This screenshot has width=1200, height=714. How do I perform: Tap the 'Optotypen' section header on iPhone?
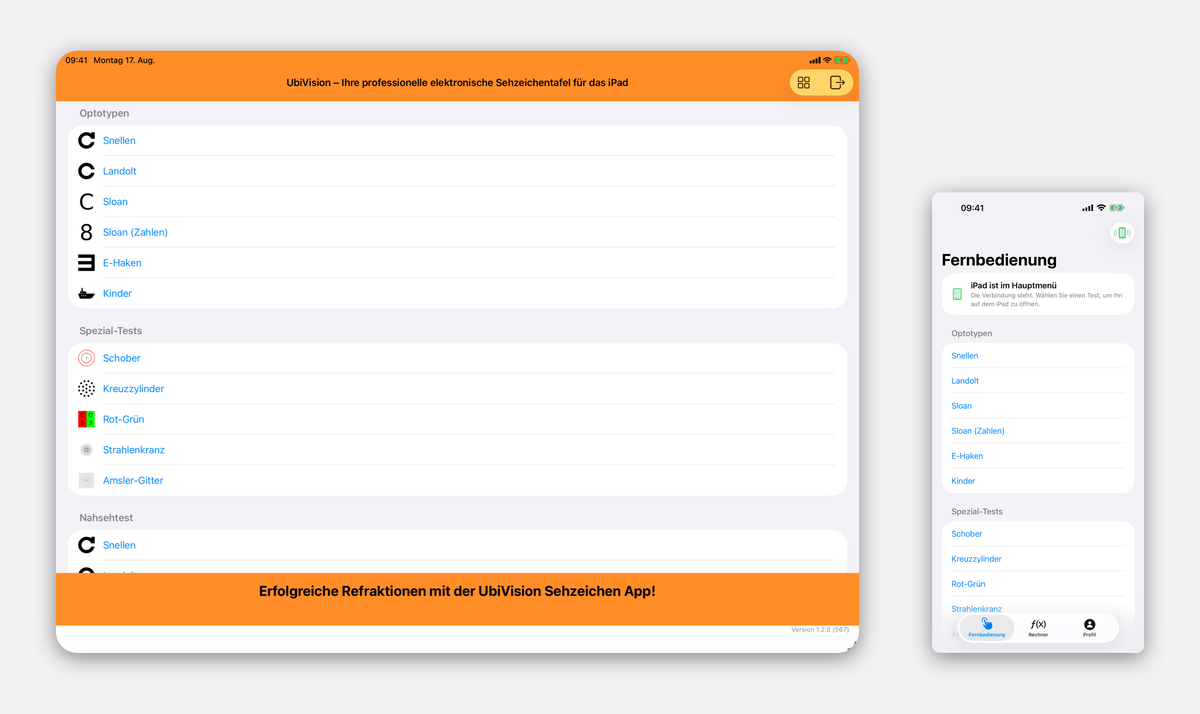[x=972, y=333]
